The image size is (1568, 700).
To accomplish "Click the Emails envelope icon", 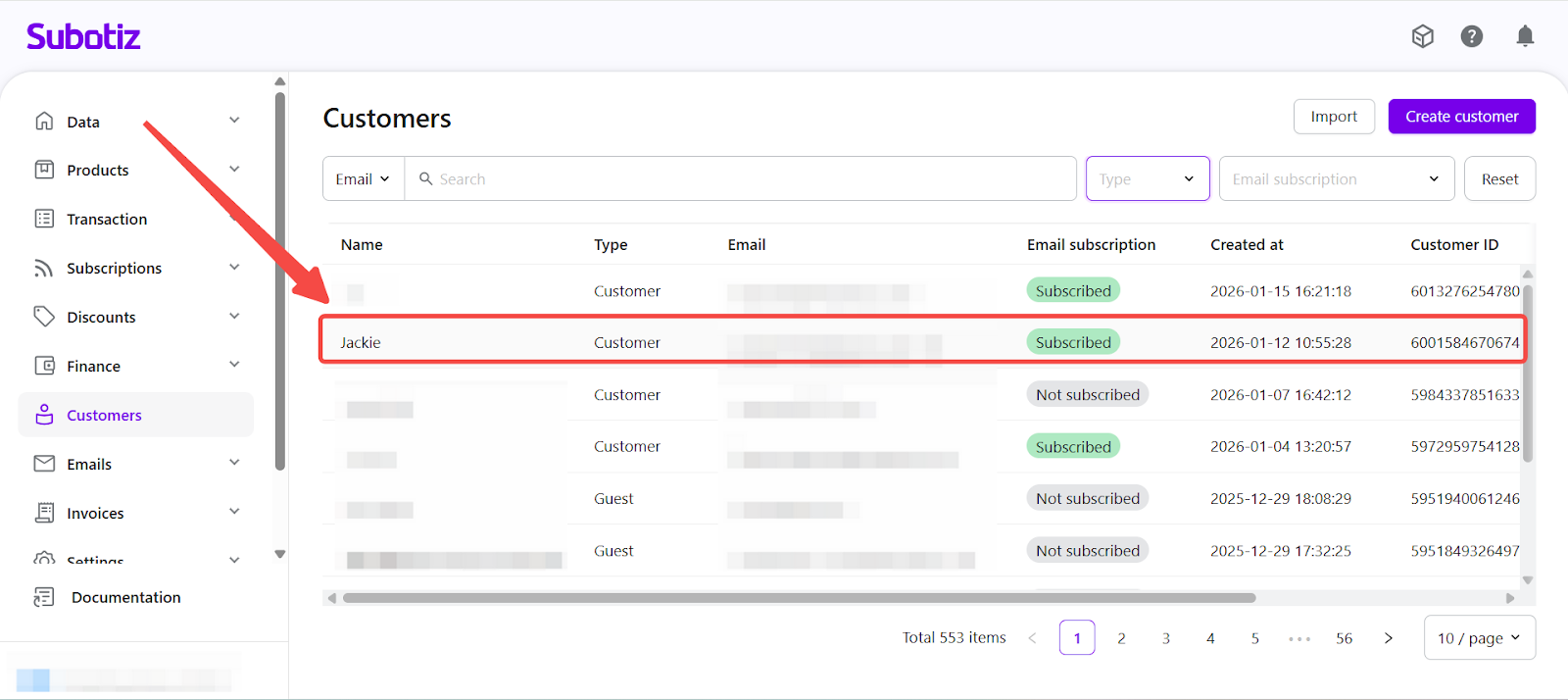I will point(44,464).
